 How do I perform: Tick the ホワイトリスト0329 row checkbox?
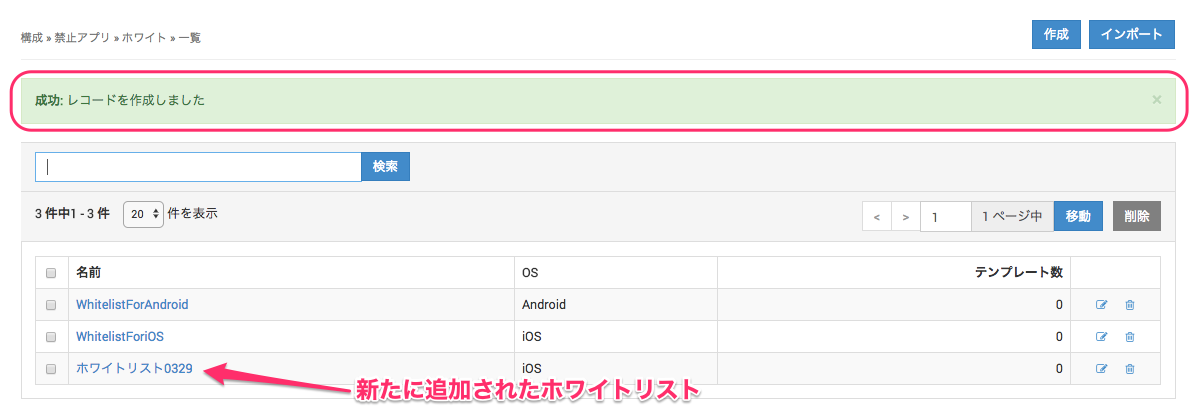tap(51, 369)
